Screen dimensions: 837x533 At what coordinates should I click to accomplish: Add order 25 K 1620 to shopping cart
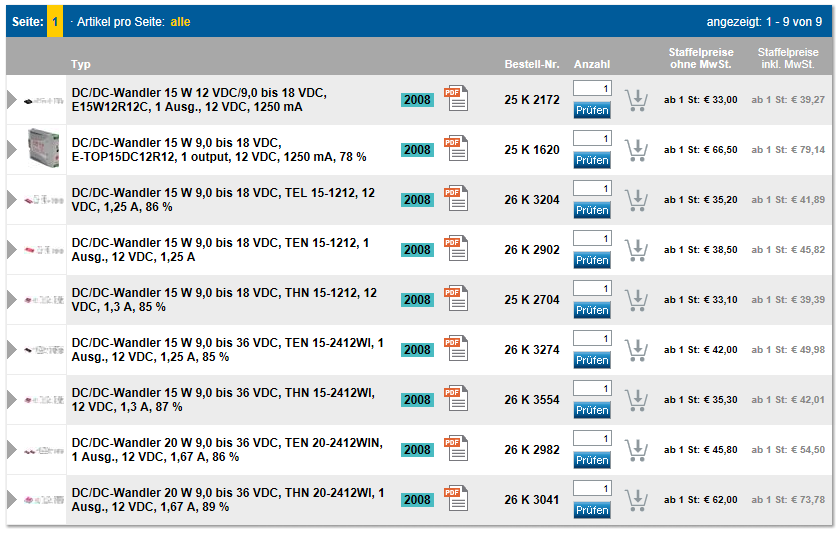point(636,150)
